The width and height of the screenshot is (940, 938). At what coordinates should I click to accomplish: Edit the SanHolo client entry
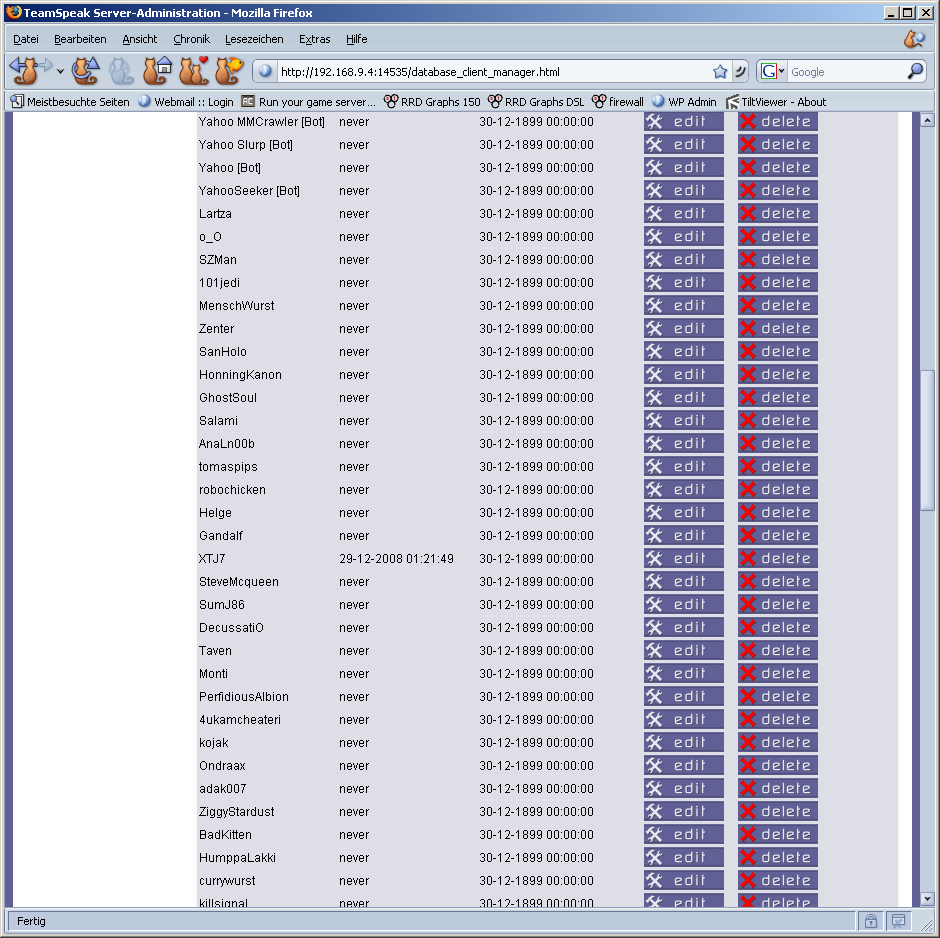(x=683, y=352)
